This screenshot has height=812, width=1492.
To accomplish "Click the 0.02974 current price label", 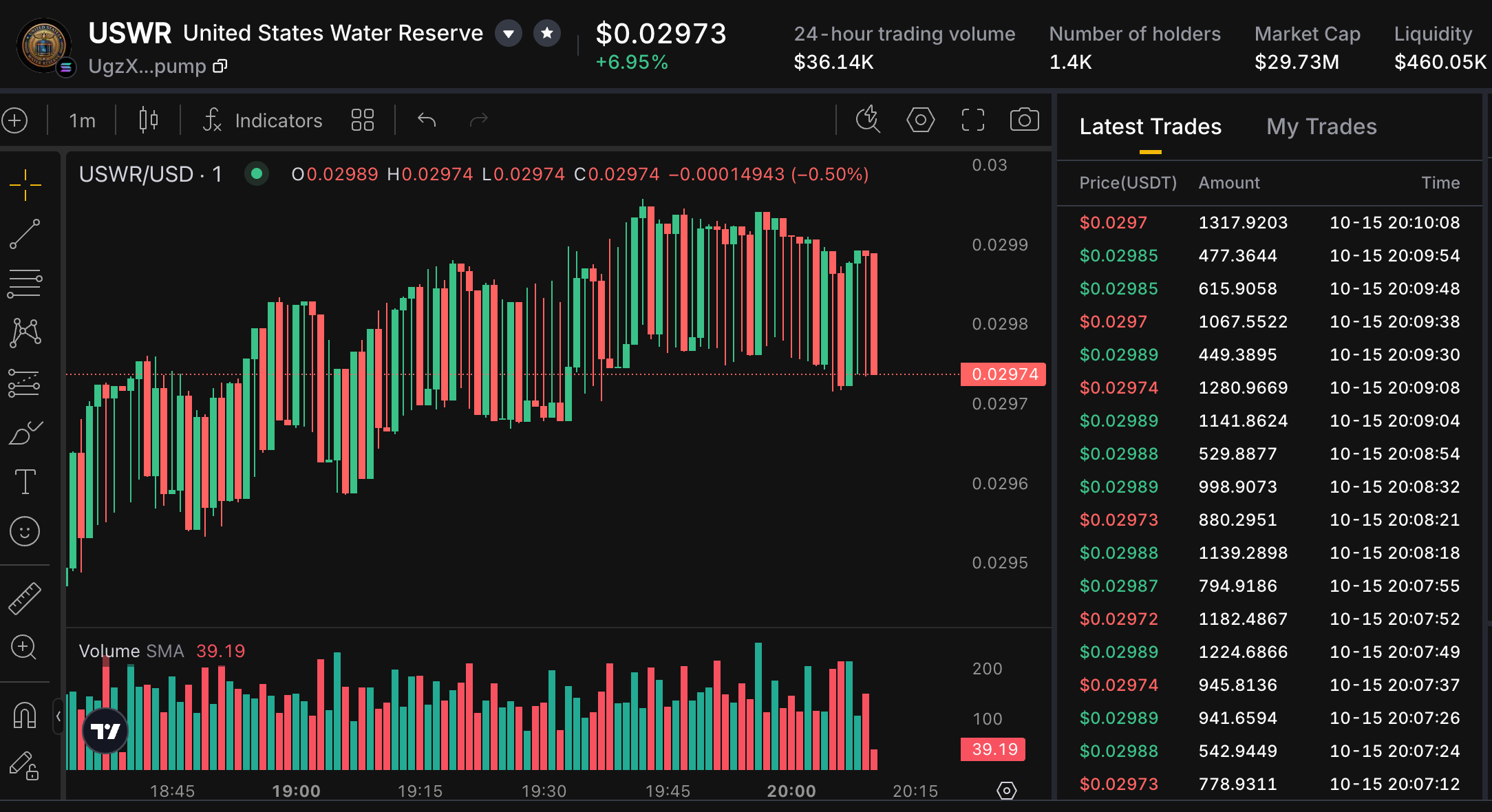I will (x=1003, y=374).
